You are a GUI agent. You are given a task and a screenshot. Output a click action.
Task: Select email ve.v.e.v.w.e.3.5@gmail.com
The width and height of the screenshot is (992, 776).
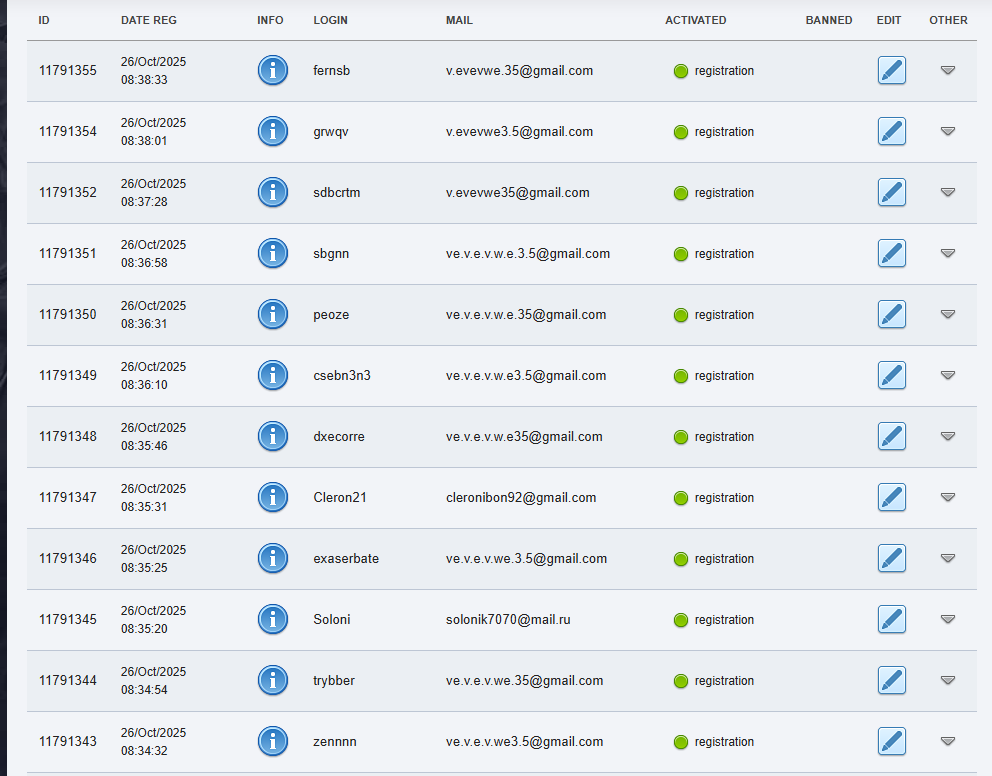528,254
